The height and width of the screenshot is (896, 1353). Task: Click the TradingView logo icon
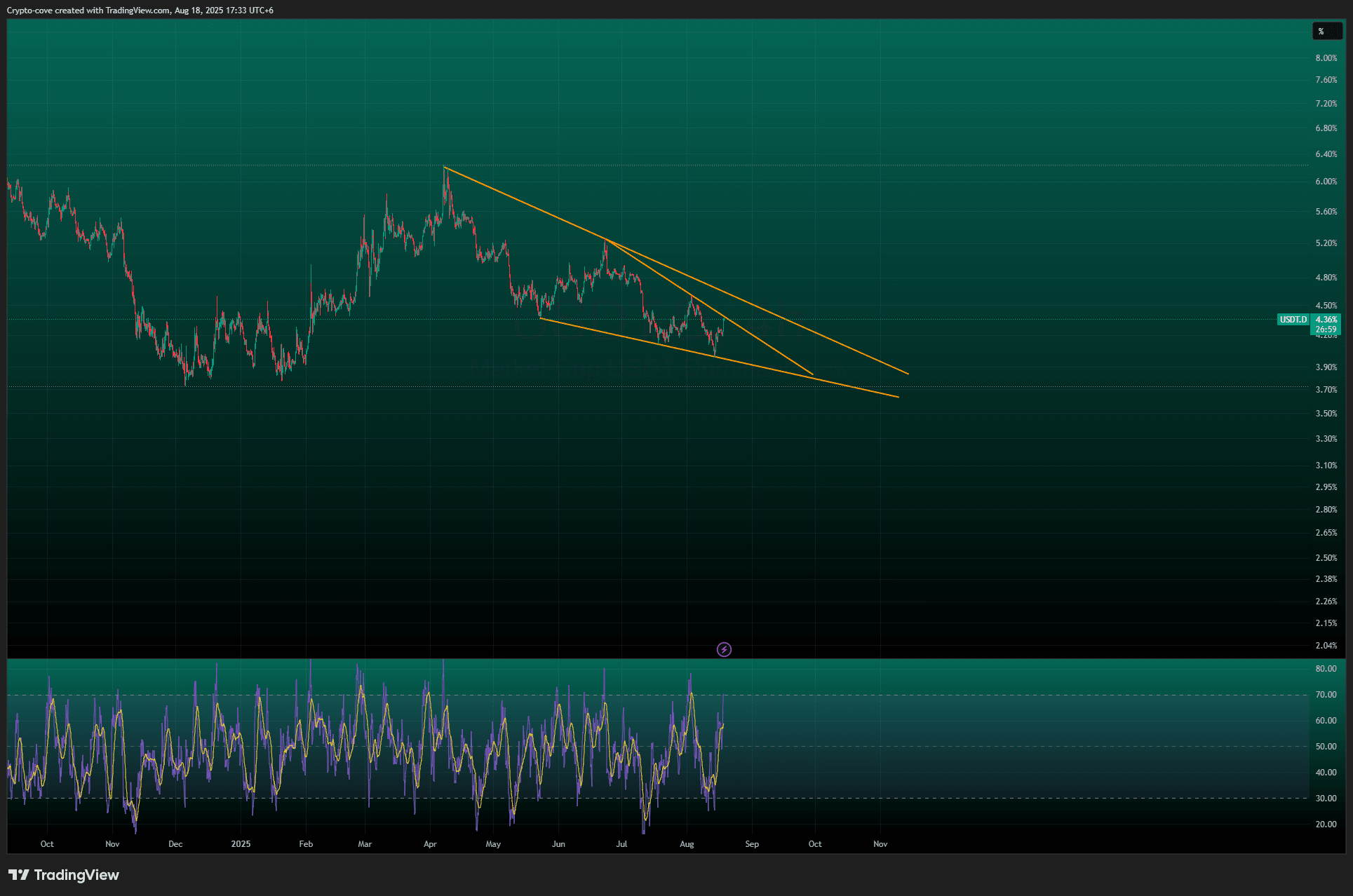(x=19, y=875)
